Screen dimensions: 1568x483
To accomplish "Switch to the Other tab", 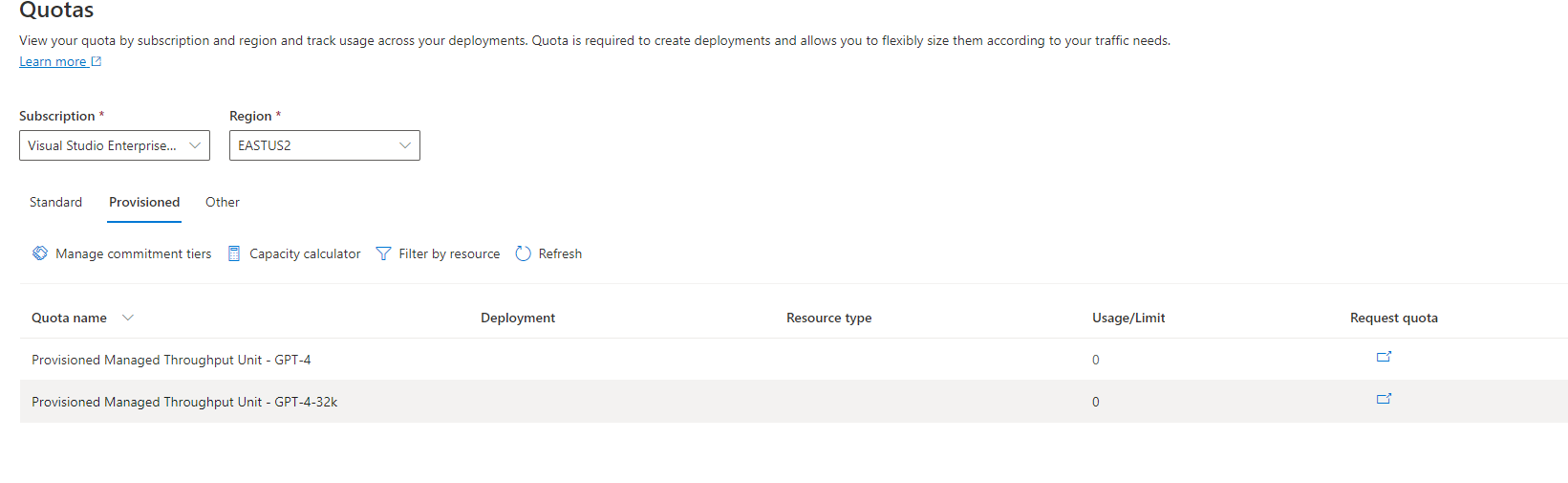I will pyautogui.click(x=223, y=202).
